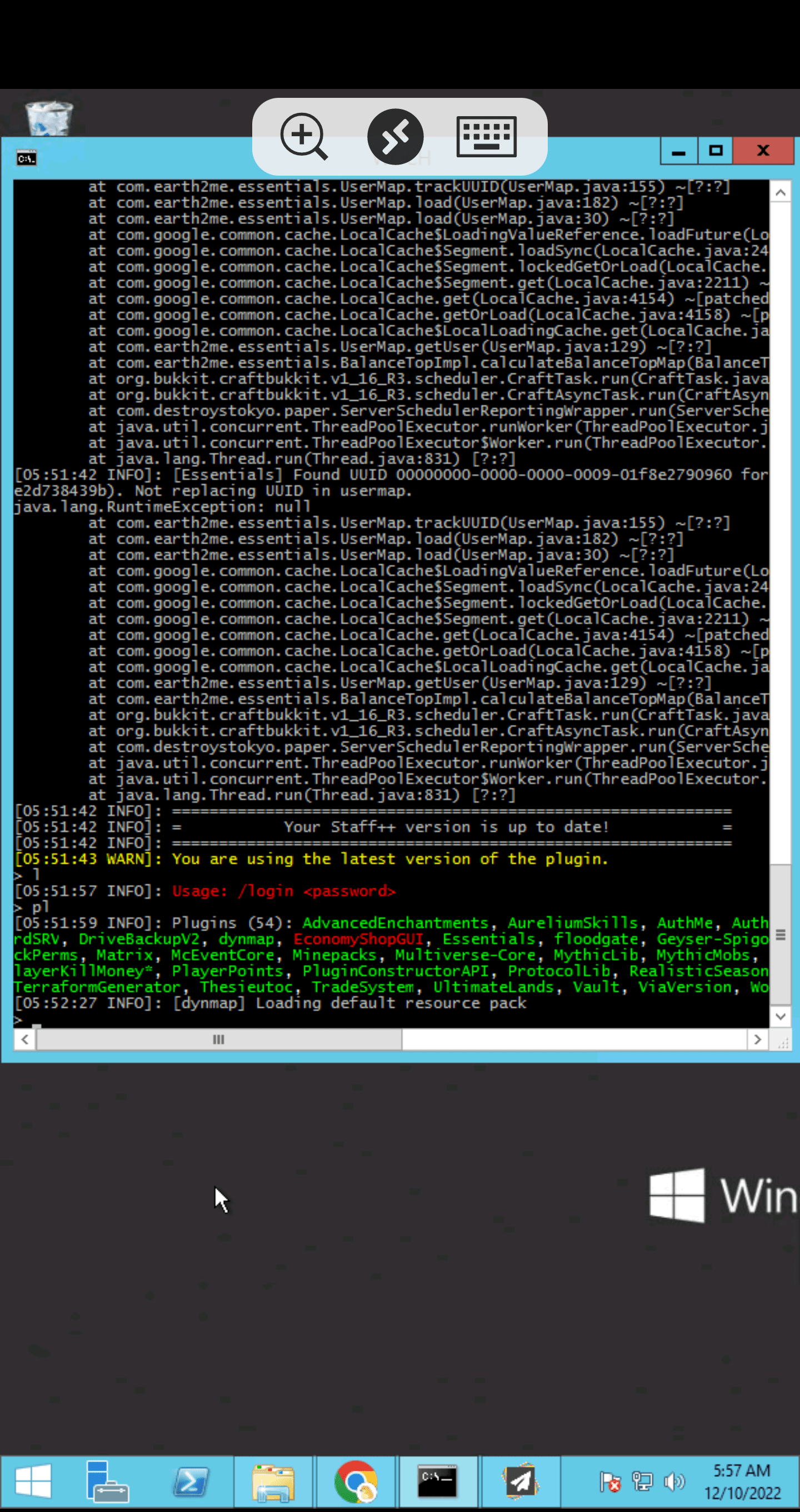Click the console vertical scrollbar down arrow

[x=781, y=1017]
